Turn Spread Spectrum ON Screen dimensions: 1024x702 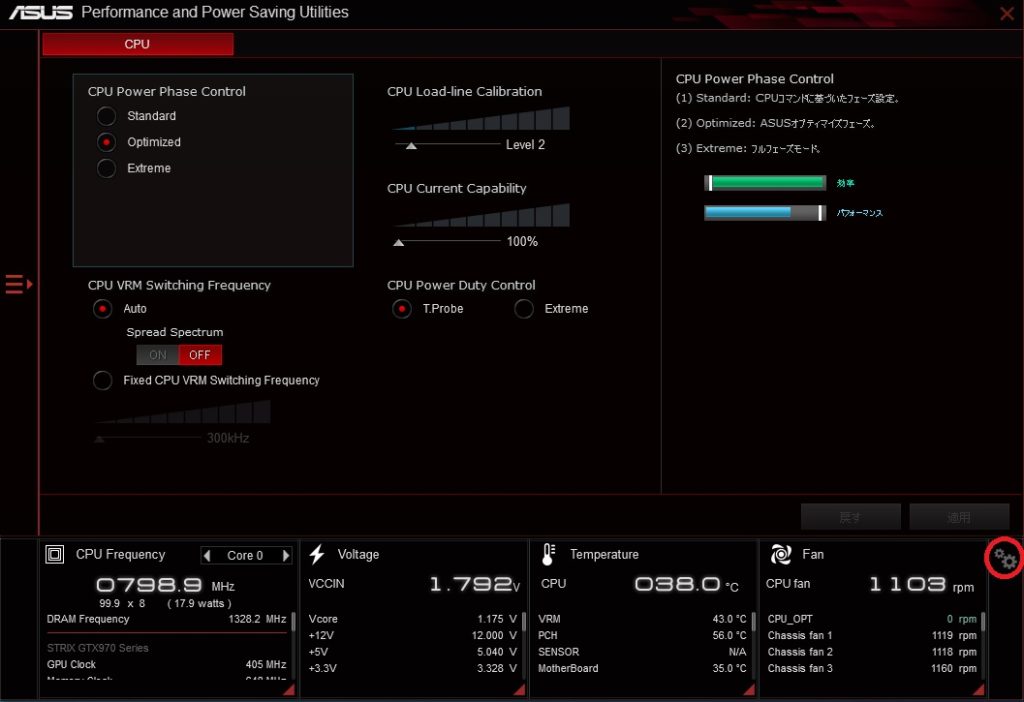(157, 355)
